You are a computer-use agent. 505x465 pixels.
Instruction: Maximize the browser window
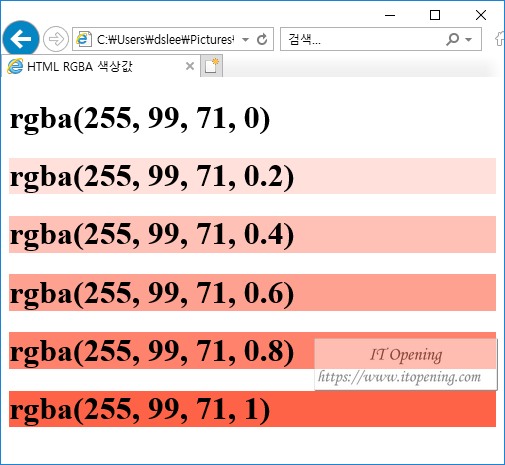[435, 15]
